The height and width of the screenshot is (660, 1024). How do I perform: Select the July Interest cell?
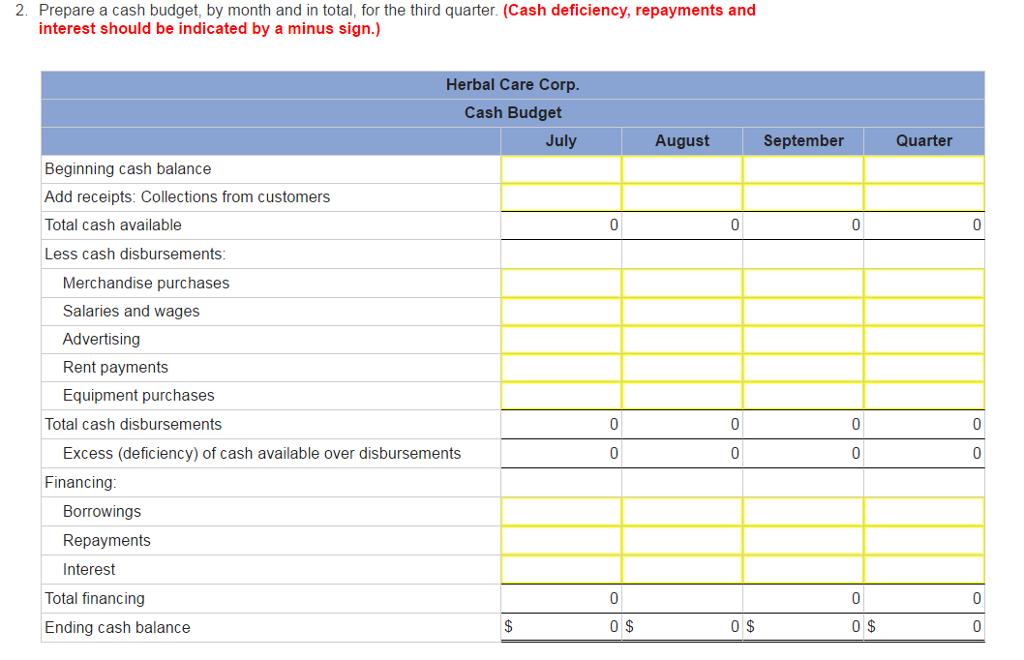561,569
